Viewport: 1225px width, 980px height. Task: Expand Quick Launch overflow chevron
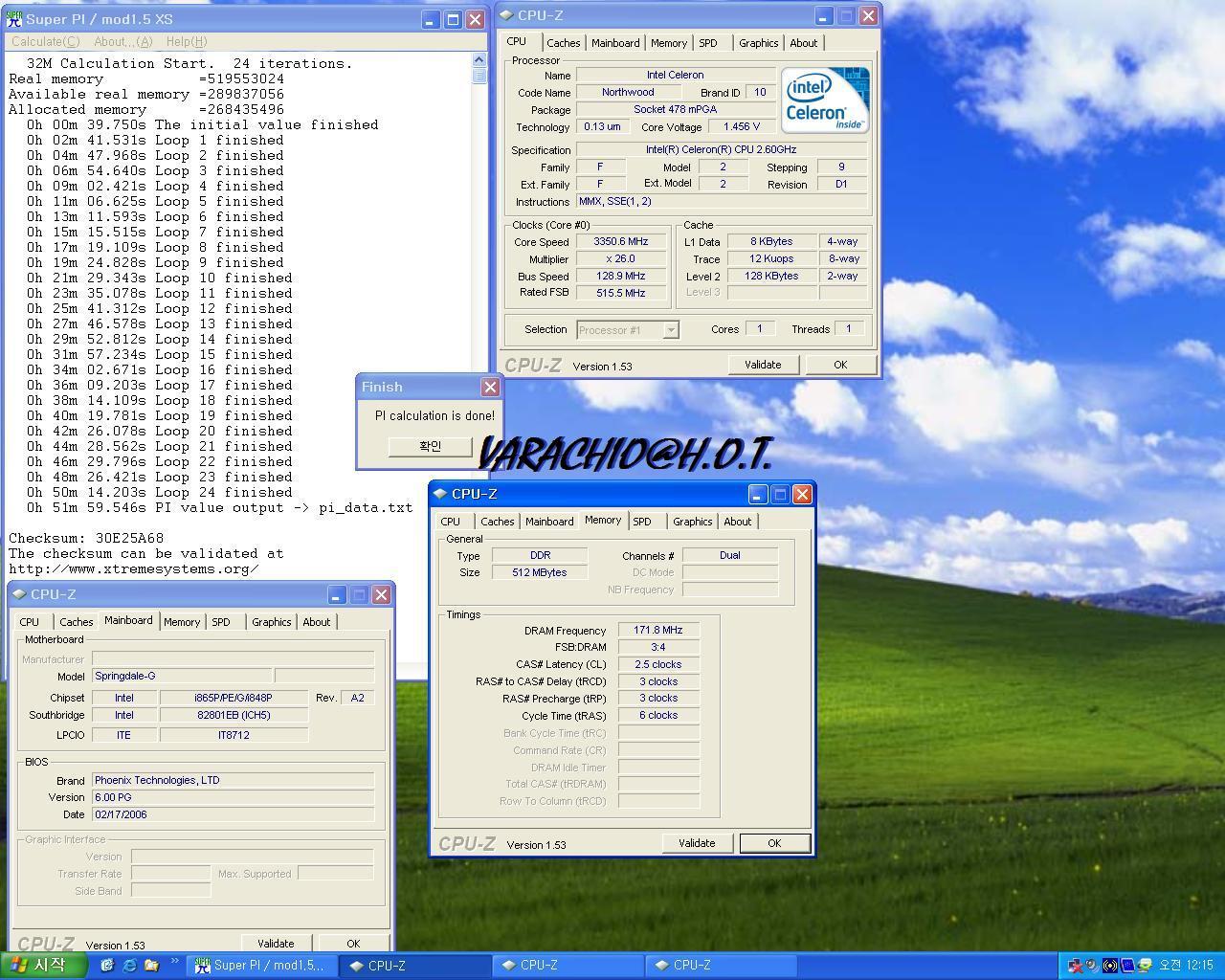(174, 961)
